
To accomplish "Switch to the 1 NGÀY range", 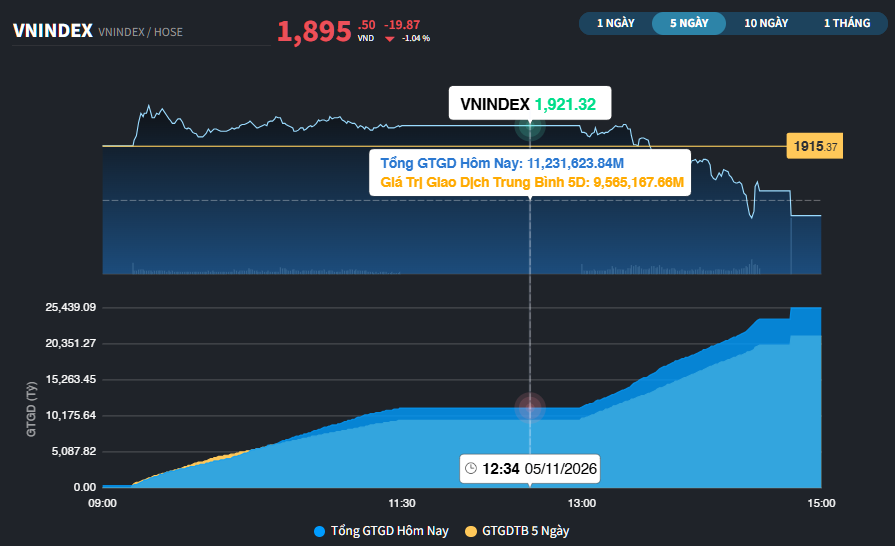I will click(616, 23).
